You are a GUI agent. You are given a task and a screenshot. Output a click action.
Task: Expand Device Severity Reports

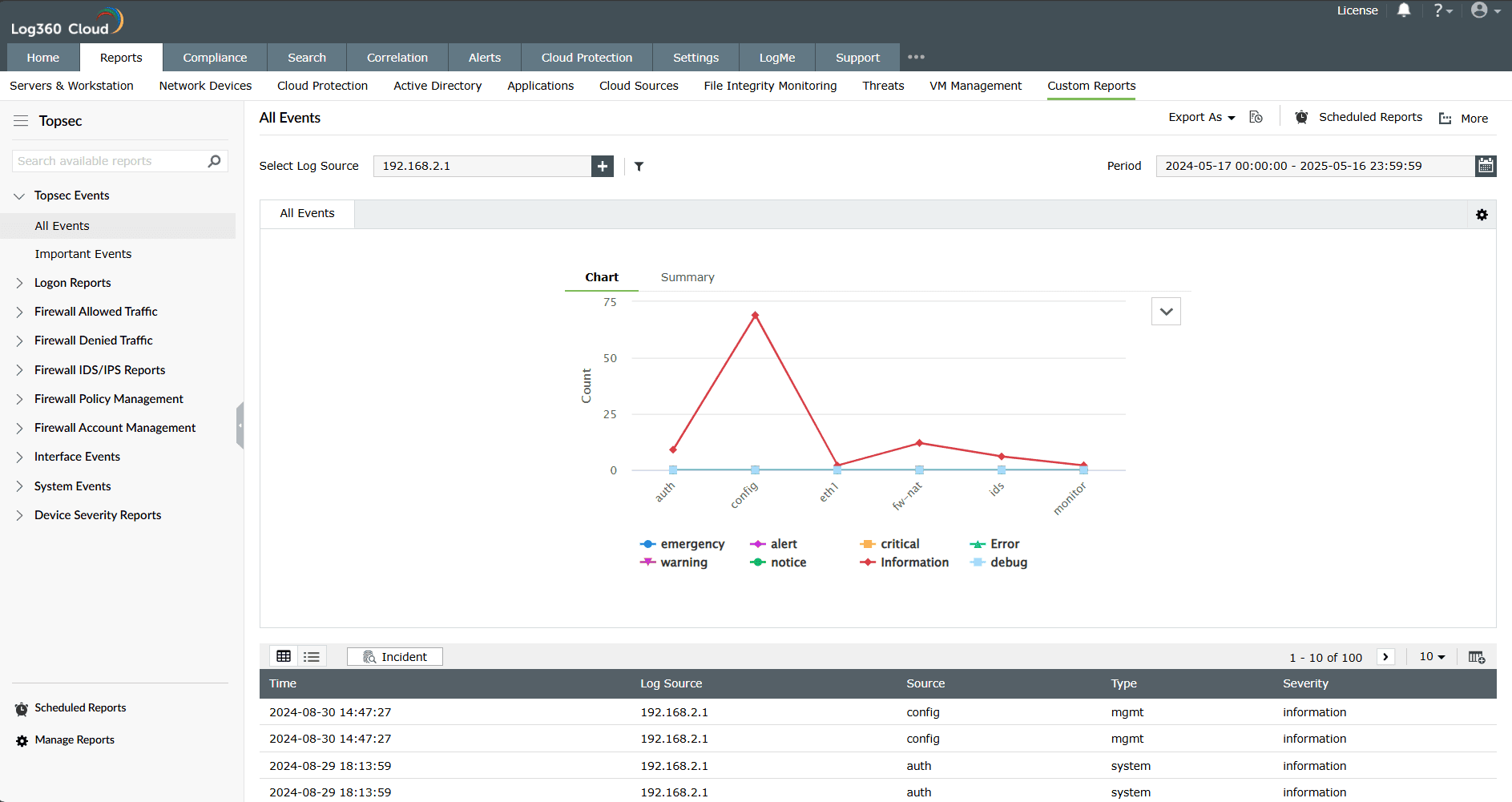click(x=19, y=515)
